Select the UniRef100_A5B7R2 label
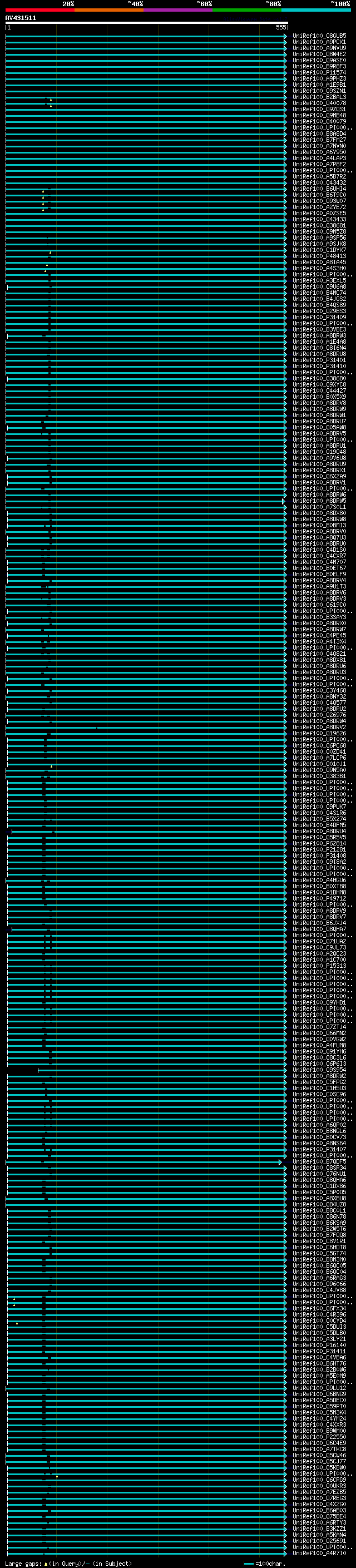 (x=319, y=176)
